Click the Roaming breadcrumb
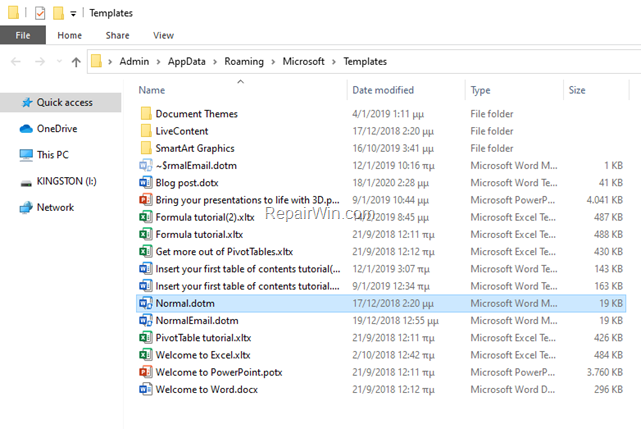Viewport: 641px width, 429px height. pyautogui.click(x=244, y=61)
